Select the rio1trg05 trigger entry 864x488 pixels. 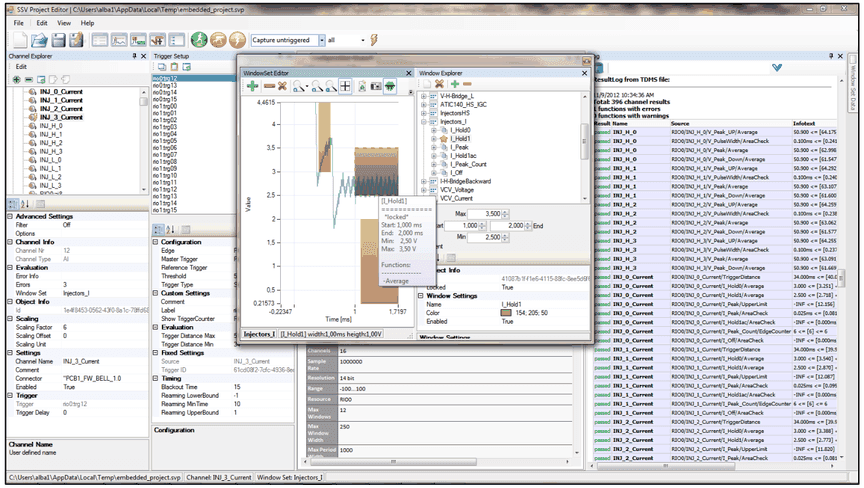click(165, 141)
